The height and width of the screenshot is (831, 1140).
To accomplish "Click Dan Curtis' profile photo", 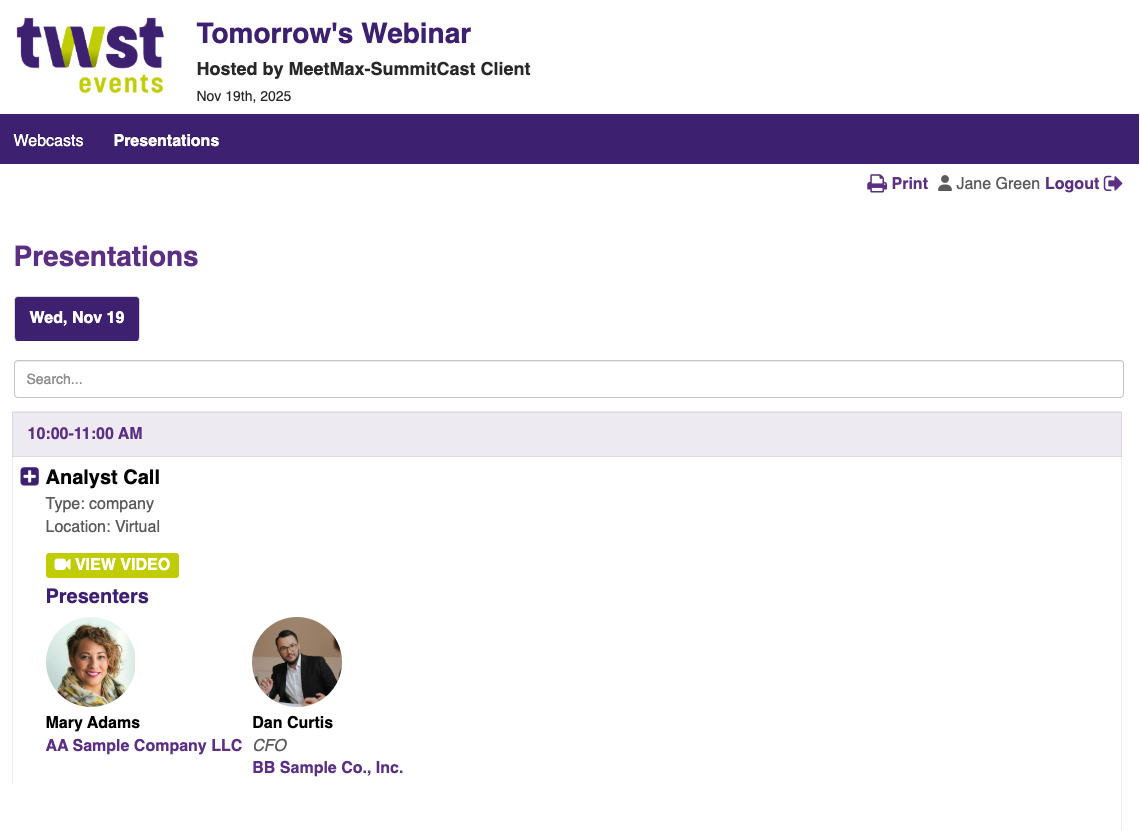I will [297, 662].
